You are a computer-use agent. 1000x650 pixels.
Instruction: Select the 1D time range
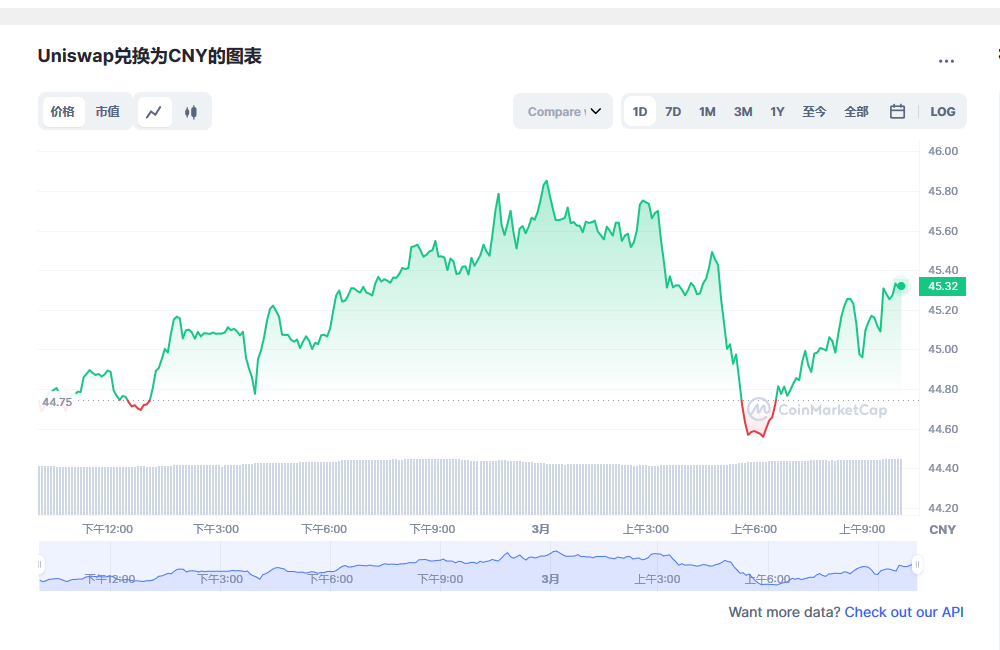point(640,112)
